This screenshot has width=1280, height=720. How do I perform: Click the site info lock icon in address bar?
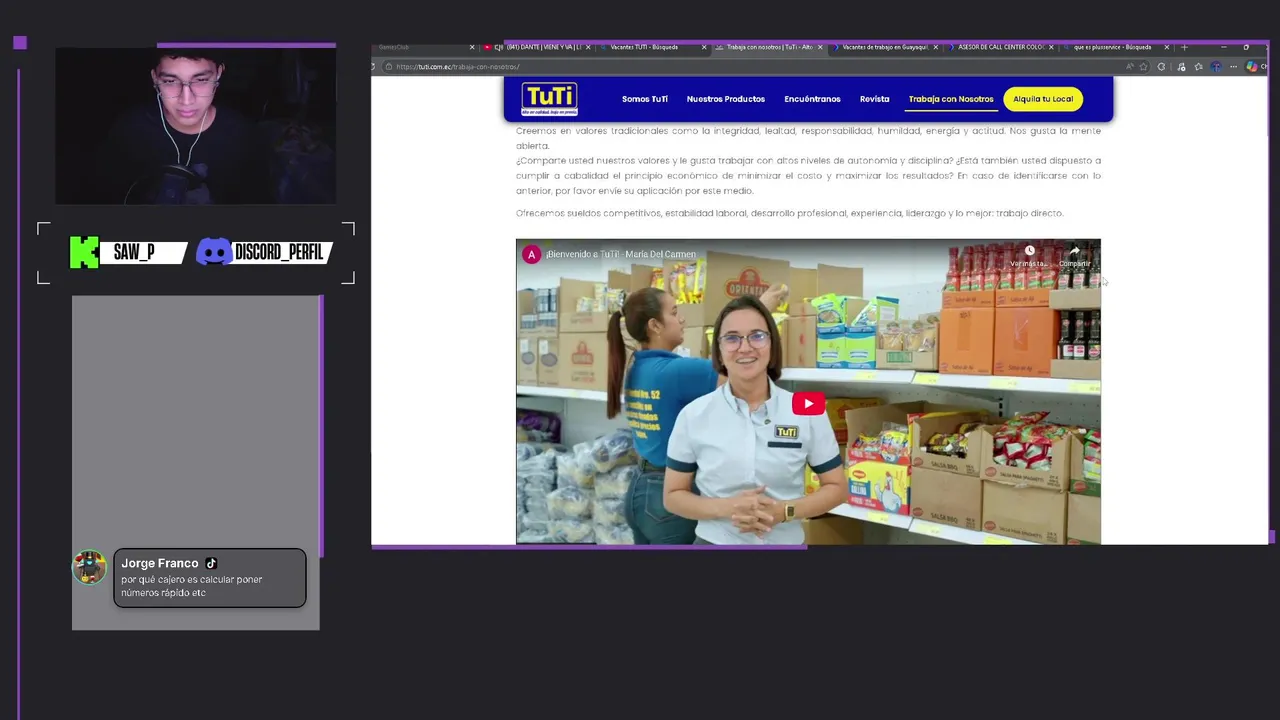click(388, 67)
